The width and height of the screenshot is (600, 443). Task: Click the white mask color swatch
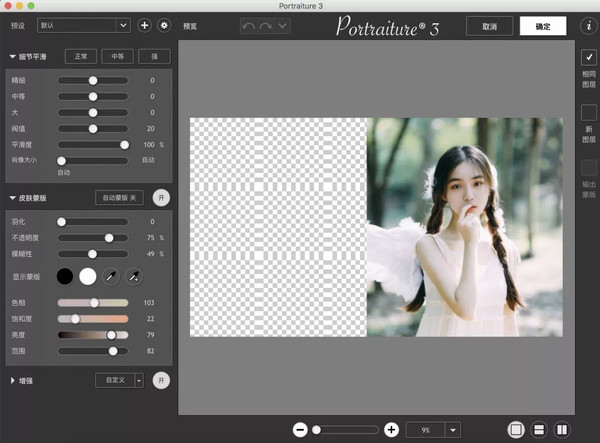tap(88, 275)
